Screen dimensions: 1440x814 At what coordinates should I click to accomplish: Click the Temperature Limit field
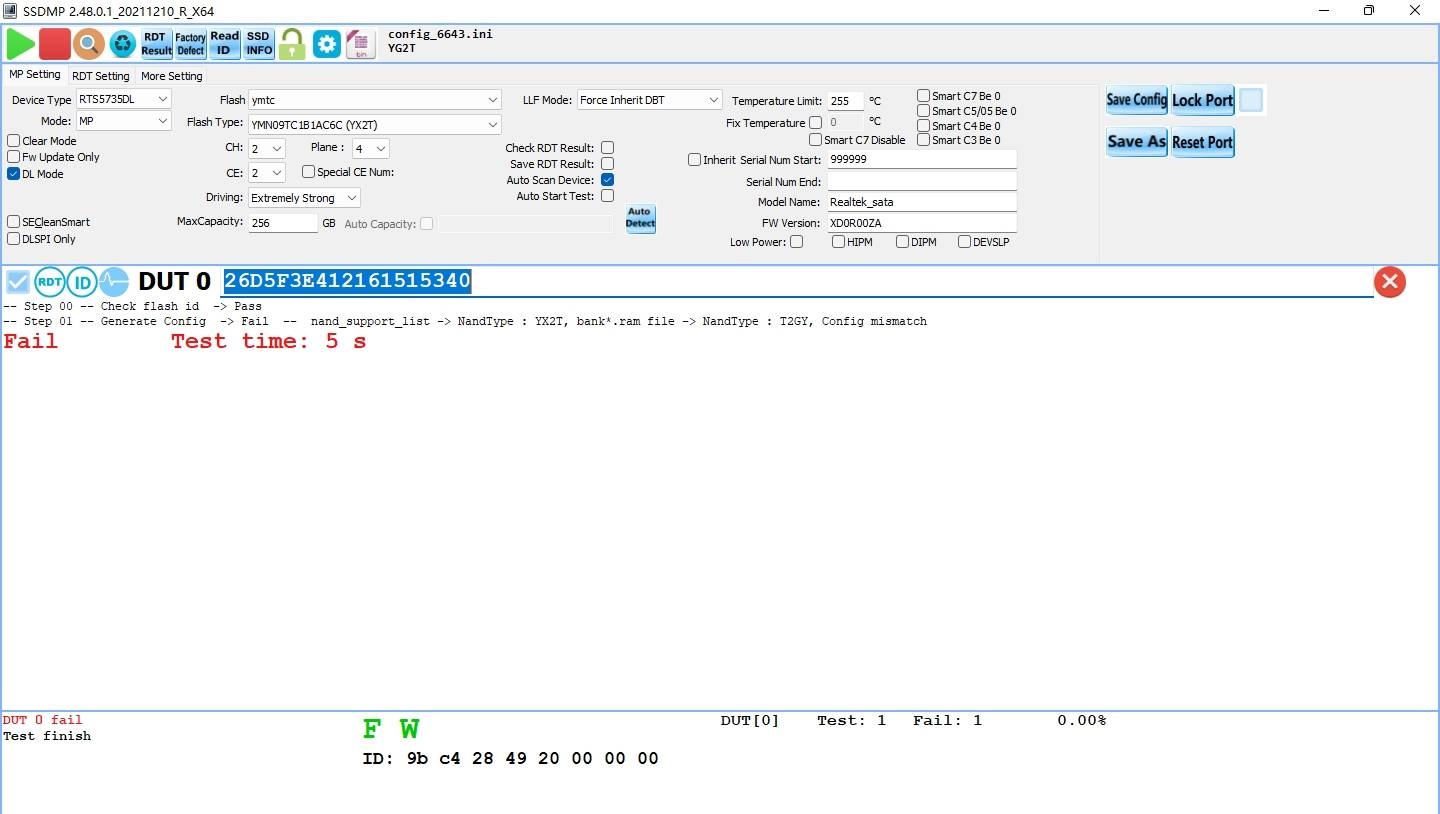coord(846,101)
